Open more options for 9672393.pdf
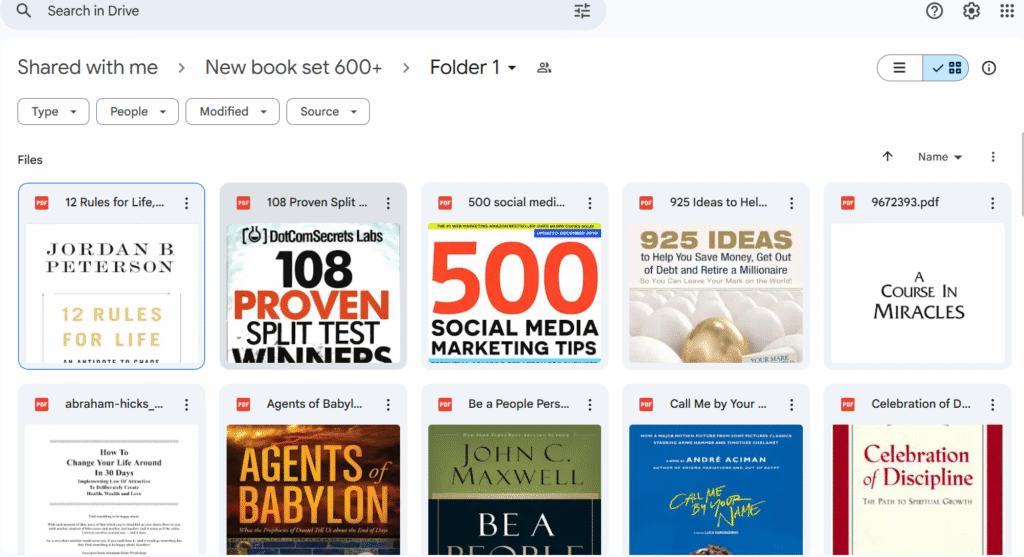Viewport: 1024px width, 557px height. pos(992,203)
